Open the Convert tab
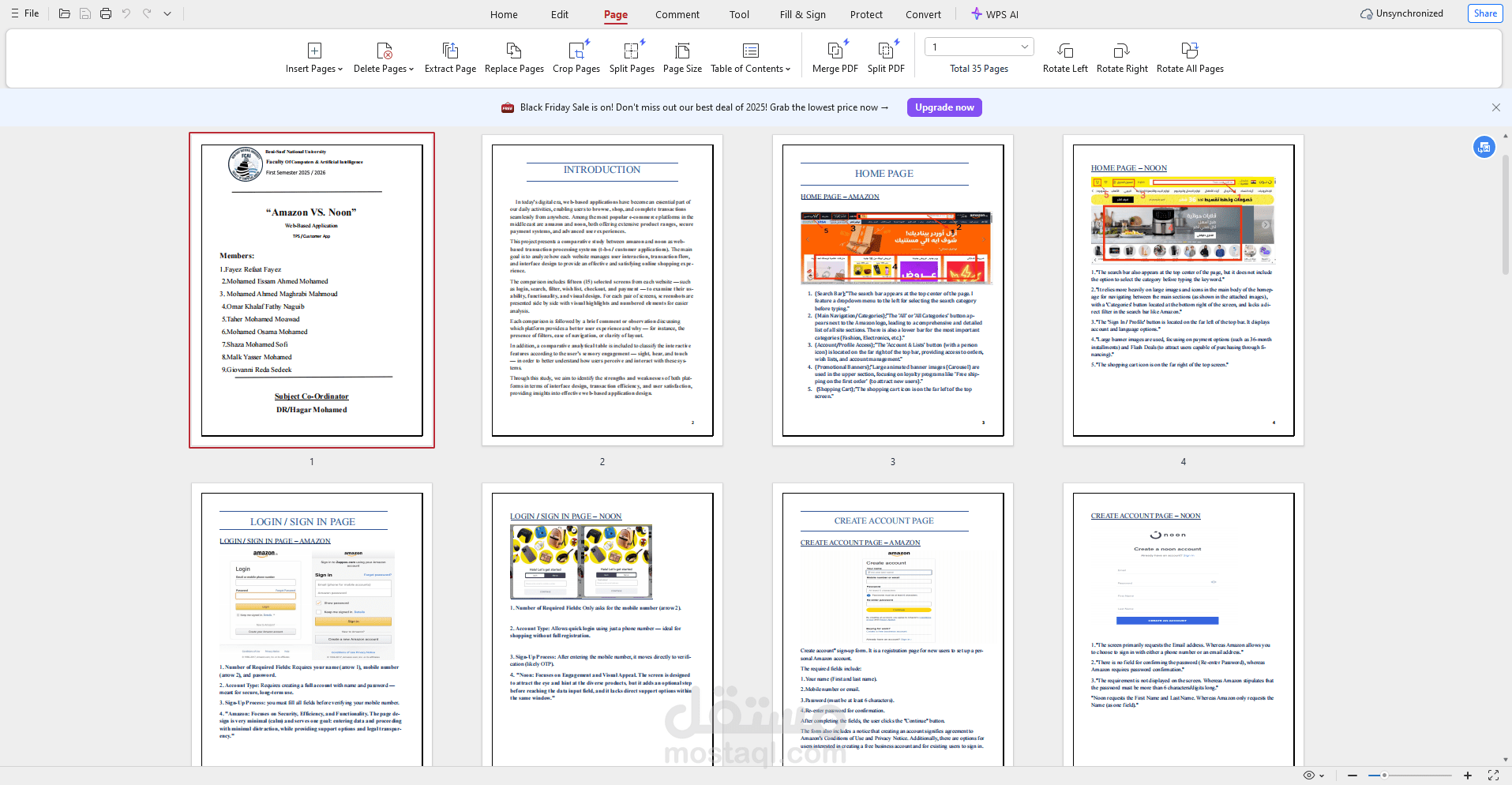1512x785 pixels. click(924, 14)
